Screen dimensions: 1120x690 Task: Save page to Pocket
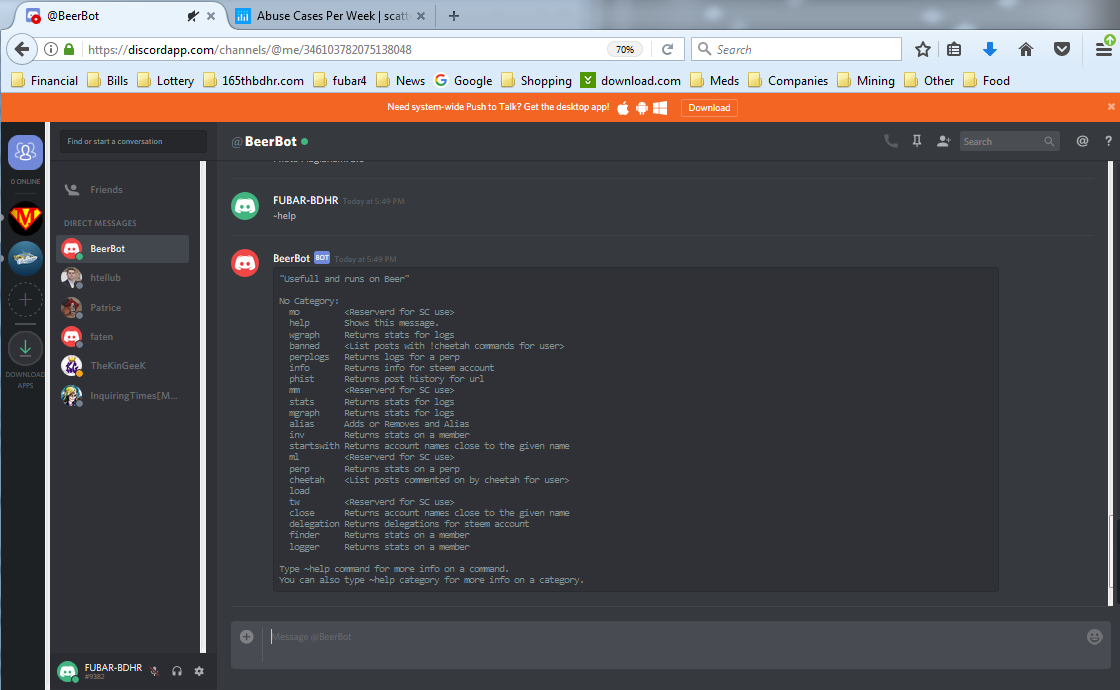point(1062,49)
